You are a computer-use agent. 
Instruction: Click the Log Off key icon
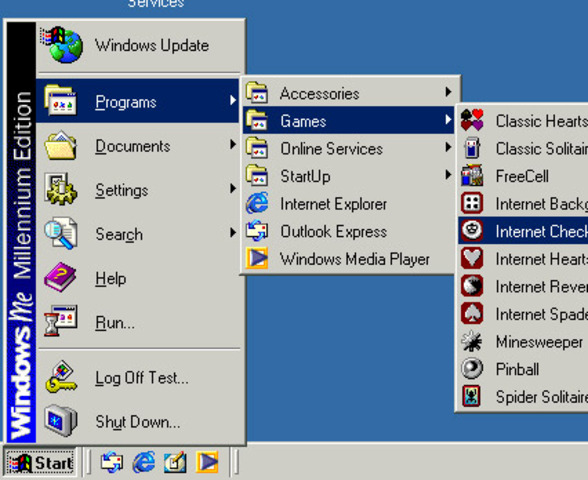click(x=60, y=377)
